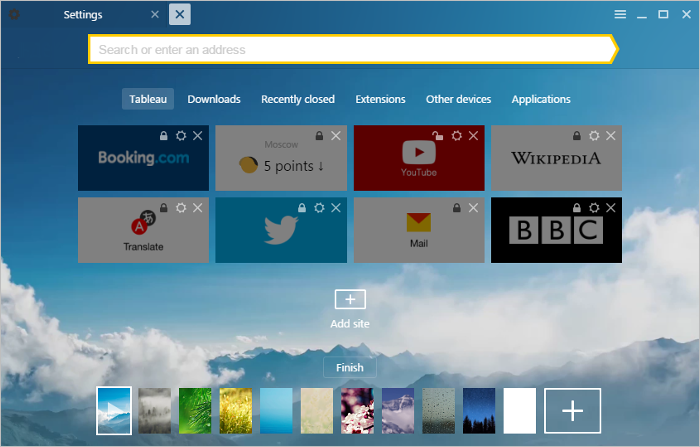Toggle the lock on Twitter tile

(302, 208)
